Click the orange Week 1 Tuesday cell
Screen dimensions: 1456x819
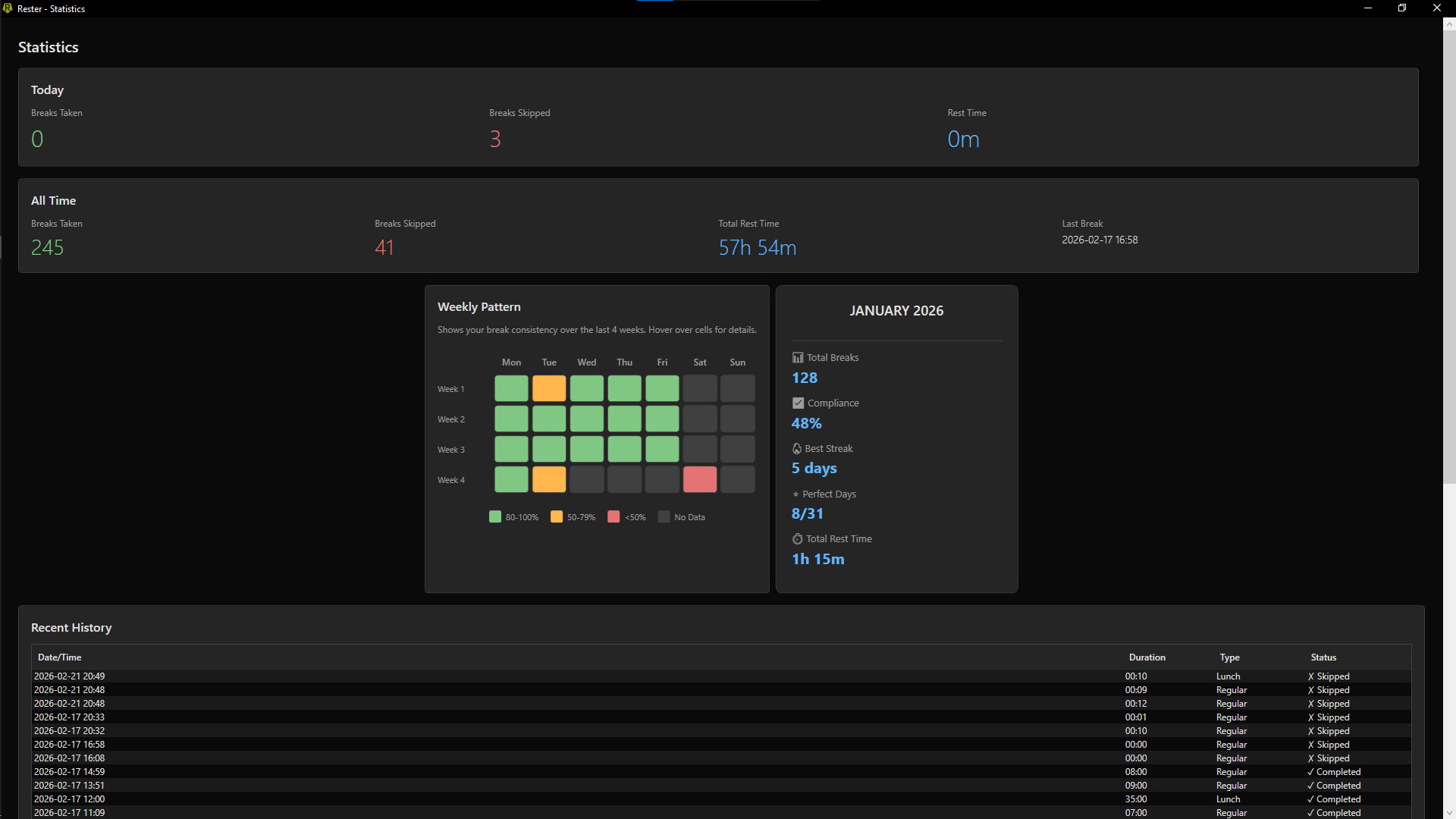pyautogui.click(x=549, y=388)
